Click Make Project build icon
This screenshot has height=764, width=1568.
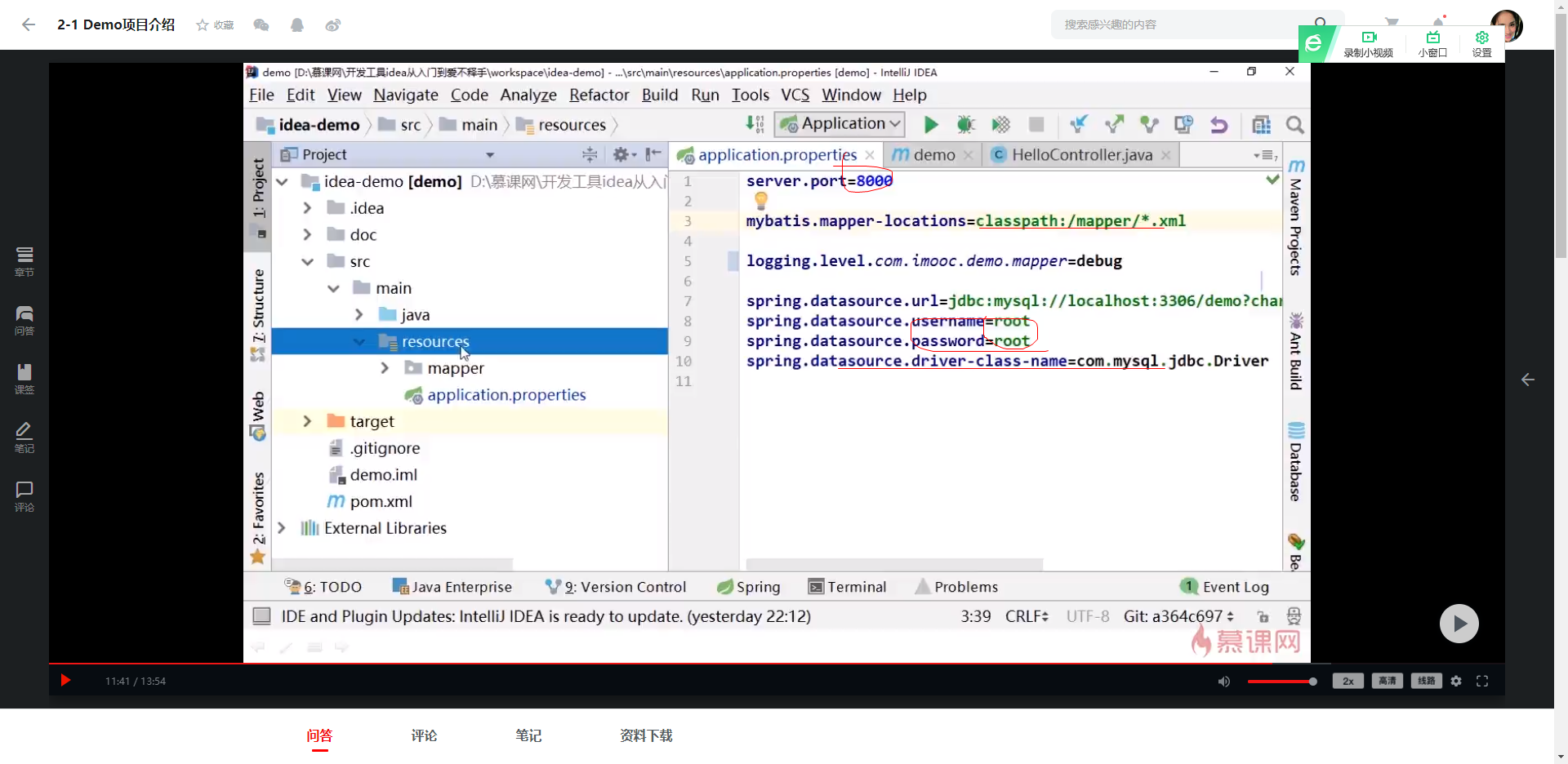click(755, 124)
